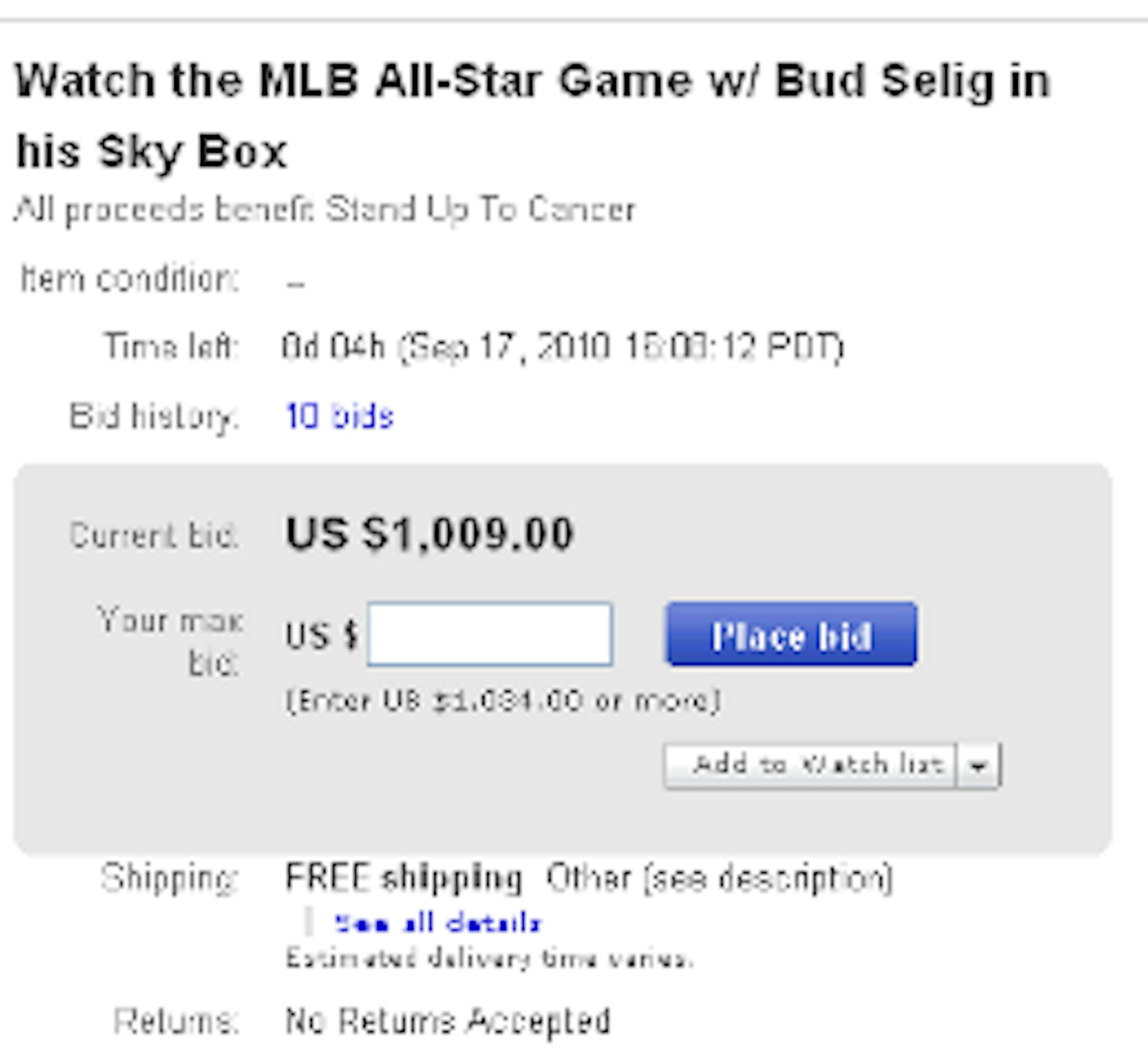Click the Bid history label
1148x1056 pixels.
[153, 416]
